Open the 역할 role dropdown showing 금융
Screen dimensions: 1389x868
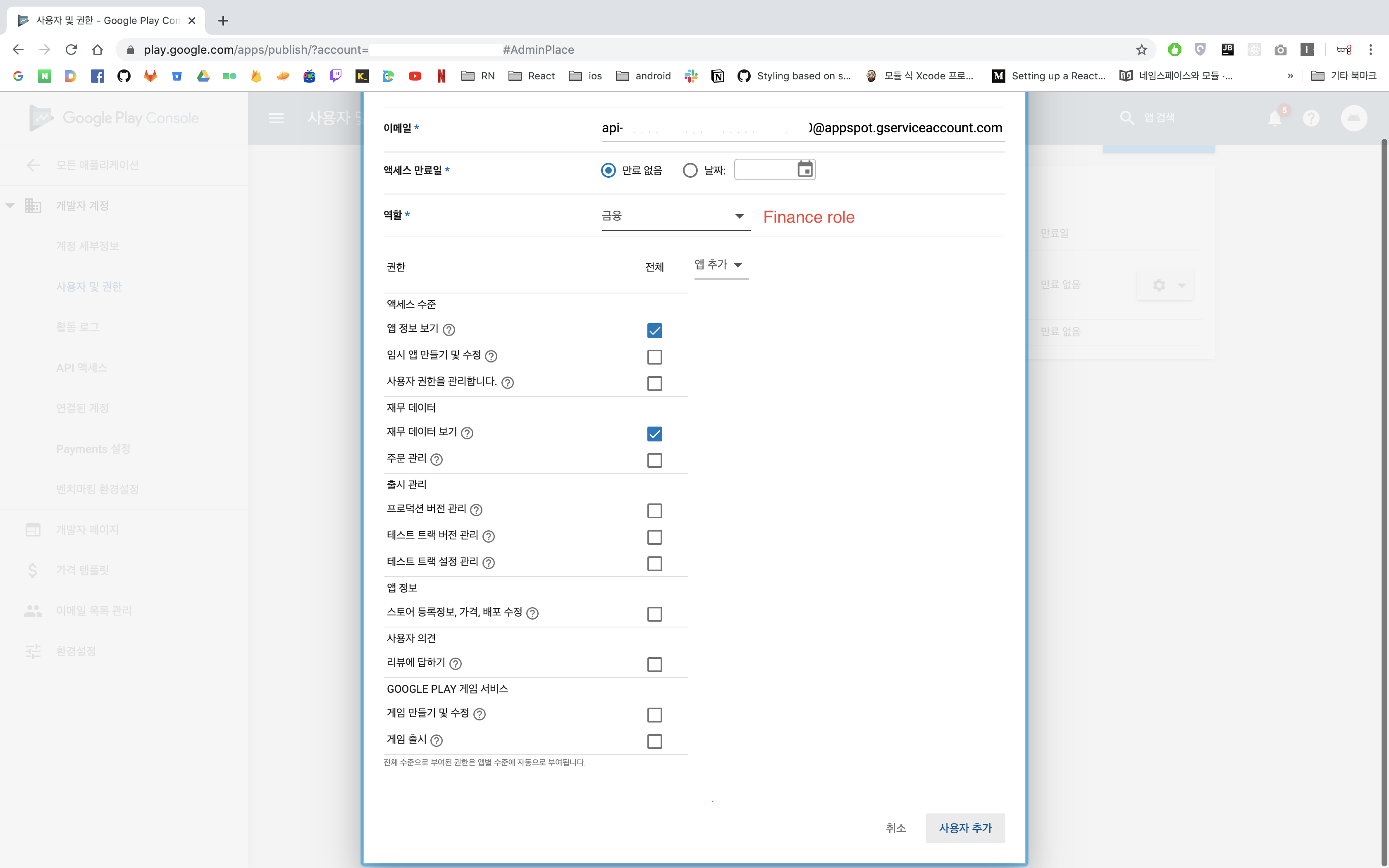675,216
